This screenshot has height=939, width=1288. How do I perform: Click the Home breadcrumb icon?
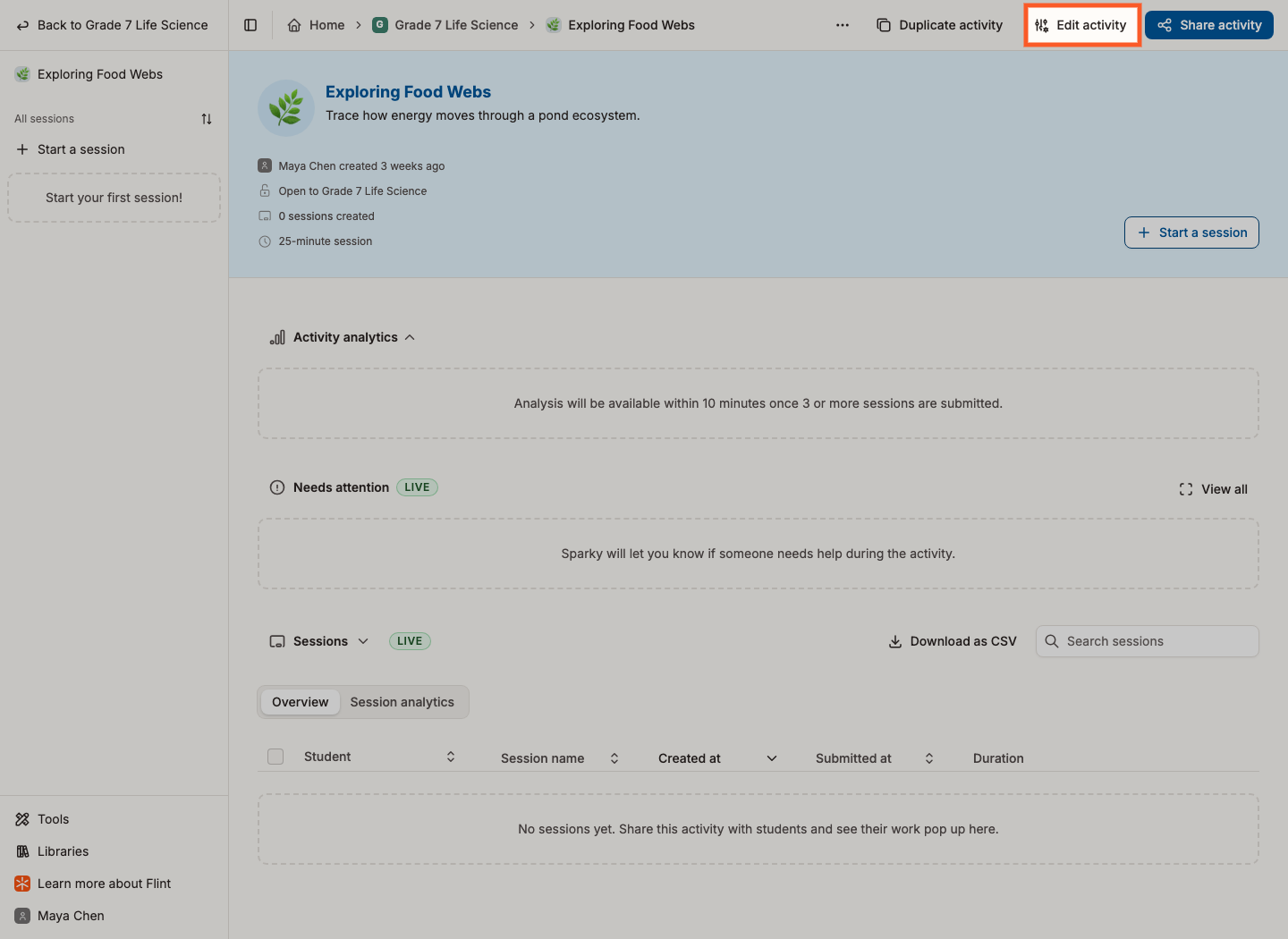point(294,25)
